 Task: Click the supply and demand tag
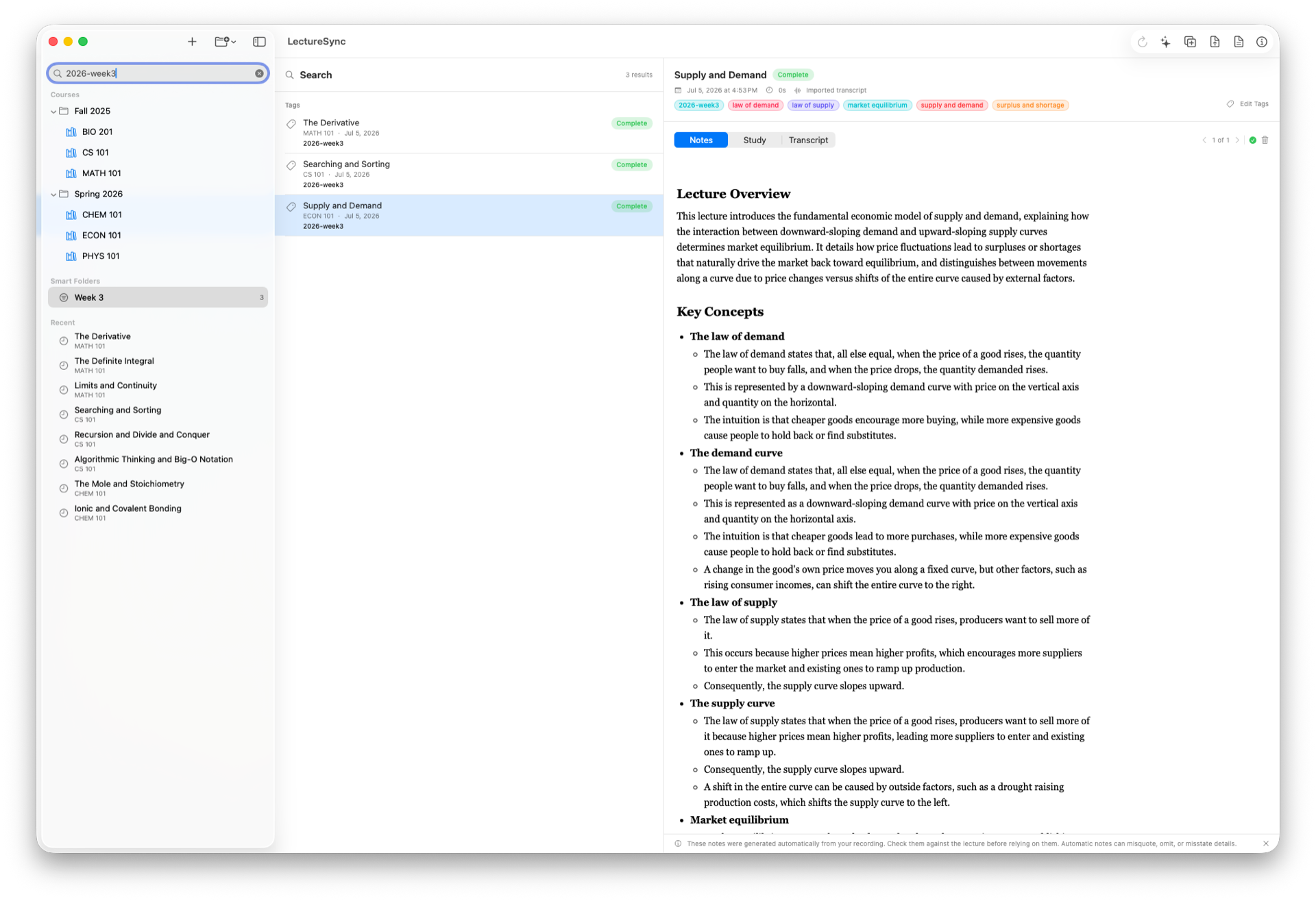(952, 105)
